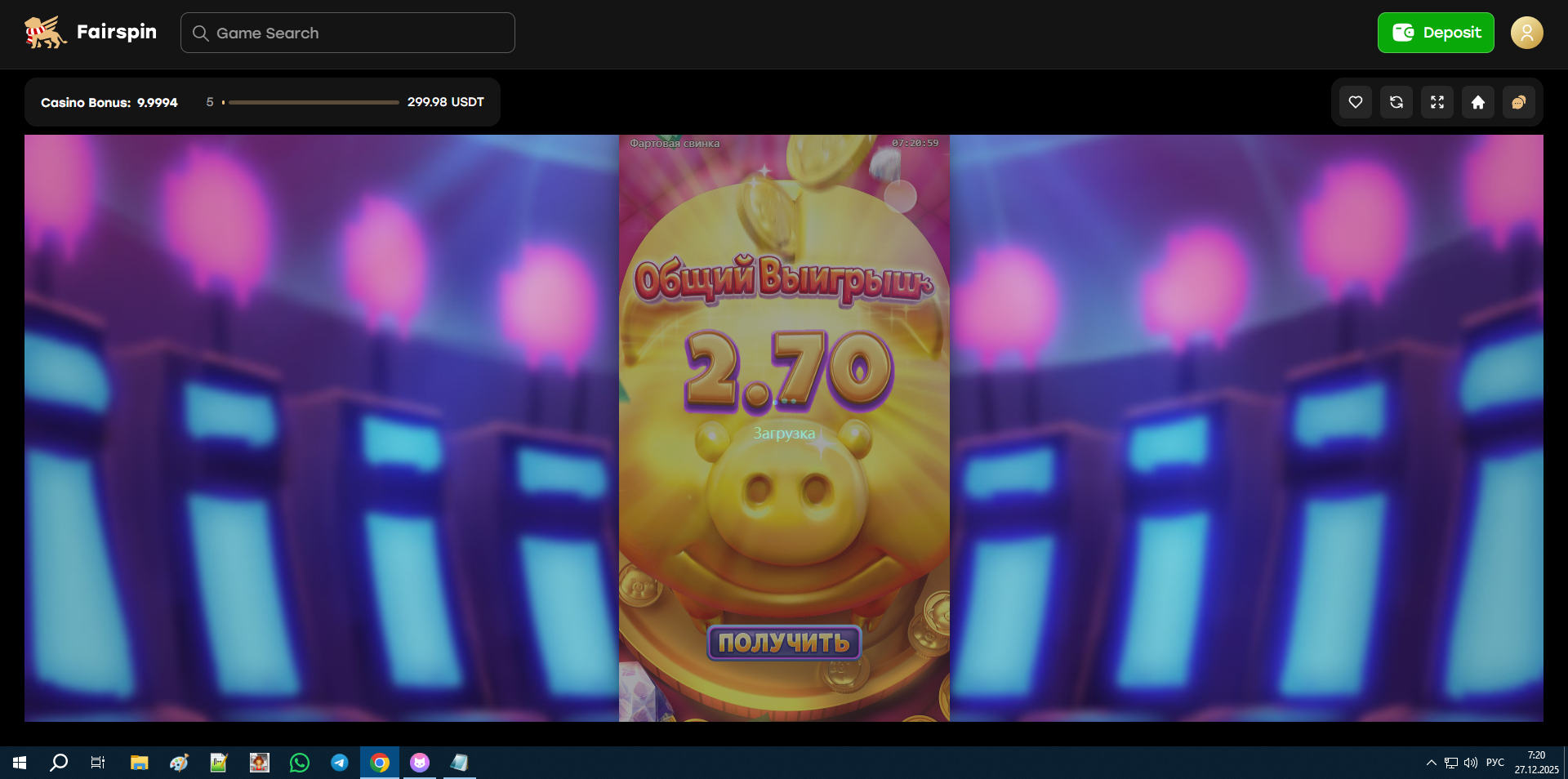Switch the РУС keyboard language indicator
Screen dimensions: 1568x779
tap(1494, 763)
